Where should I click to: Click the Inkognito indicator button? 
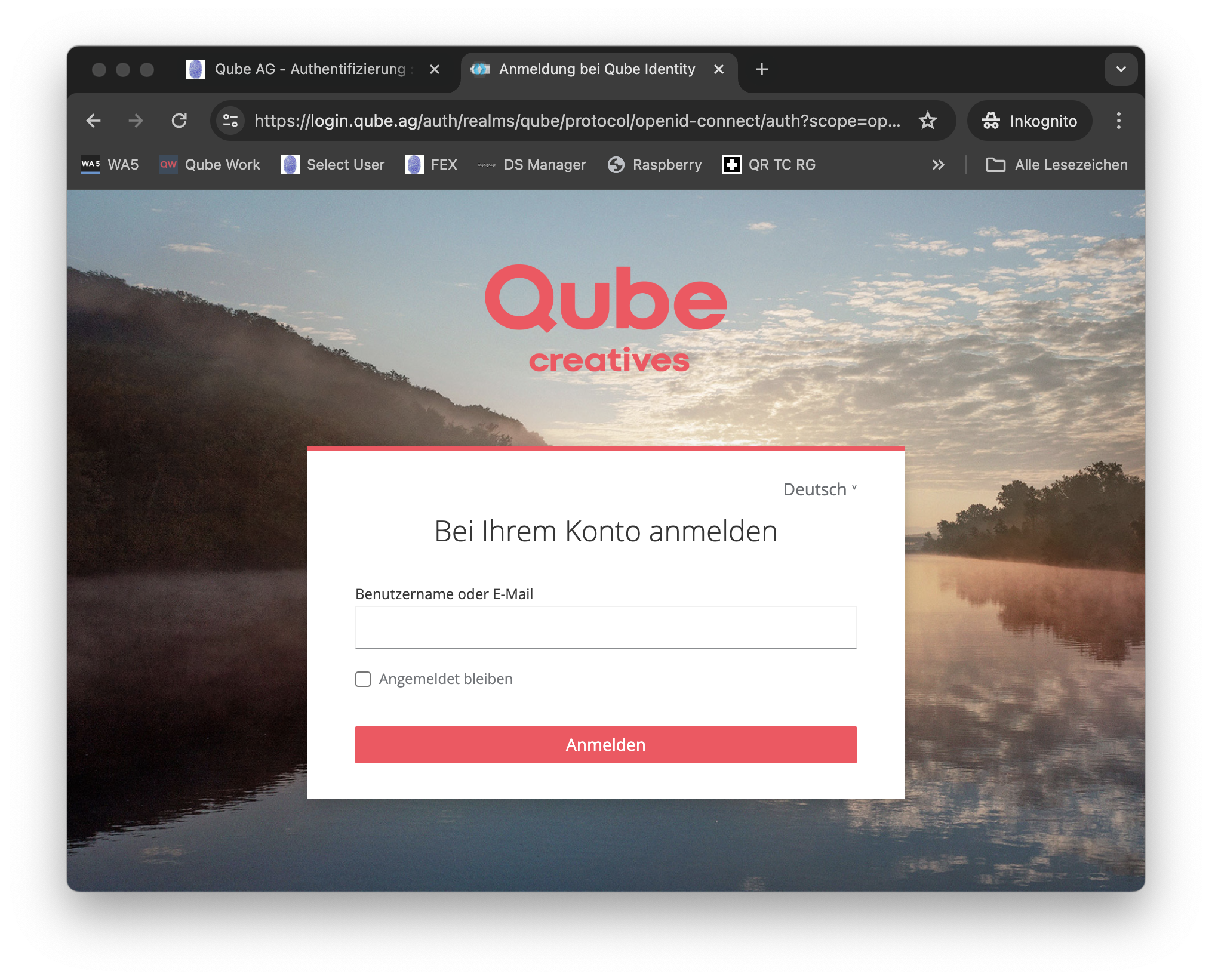coord(1030,121)
